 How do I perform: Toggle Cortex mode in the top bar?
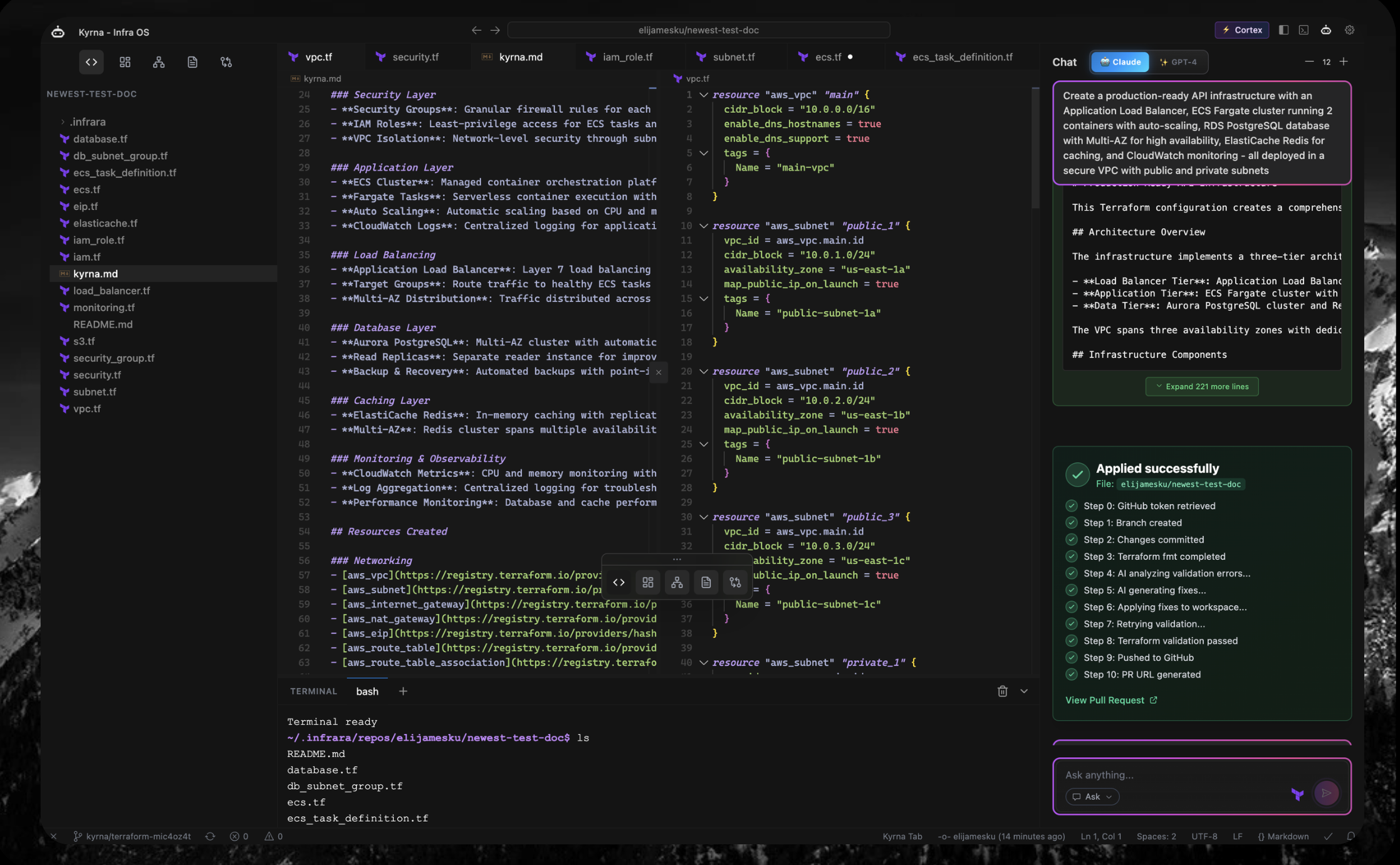(x=1241, y=29)
